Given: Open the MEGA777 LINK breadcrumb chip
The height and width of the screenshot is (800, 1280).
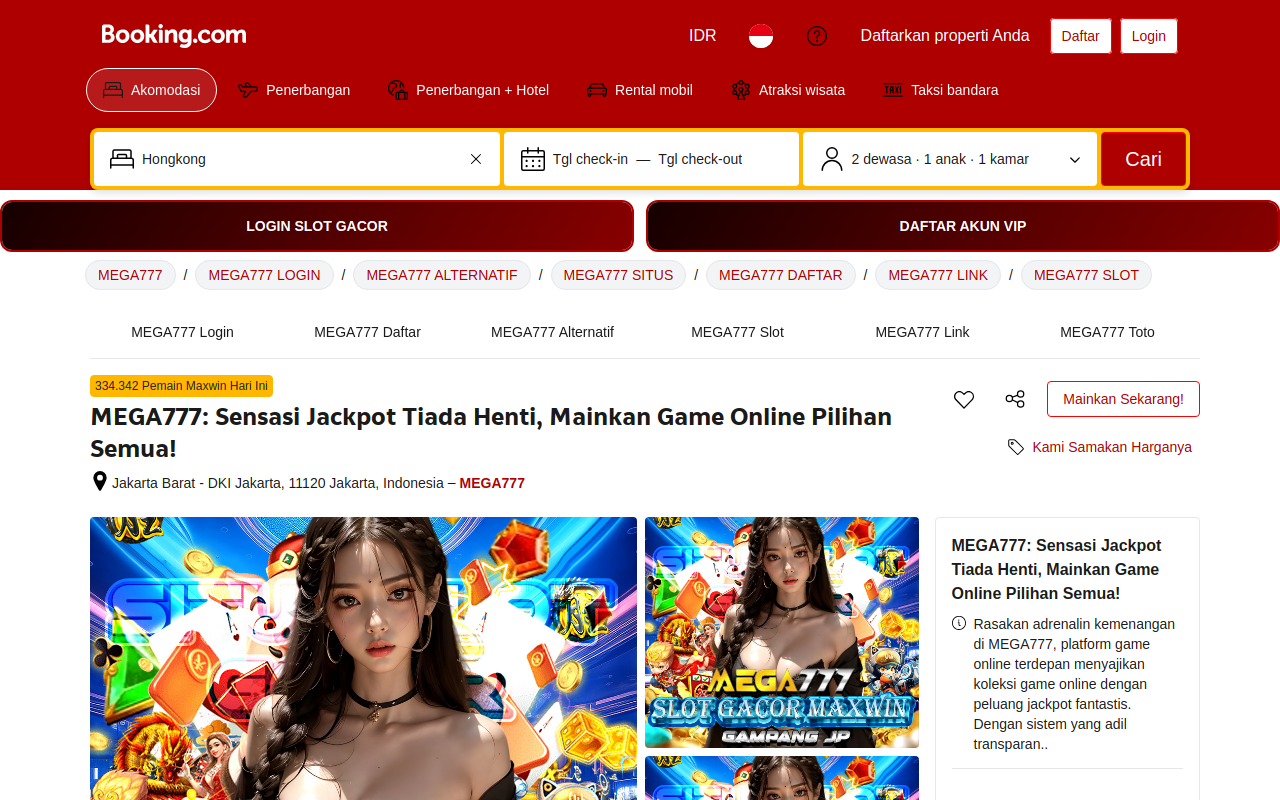Looking at the screenshot, I should (938, 275).
